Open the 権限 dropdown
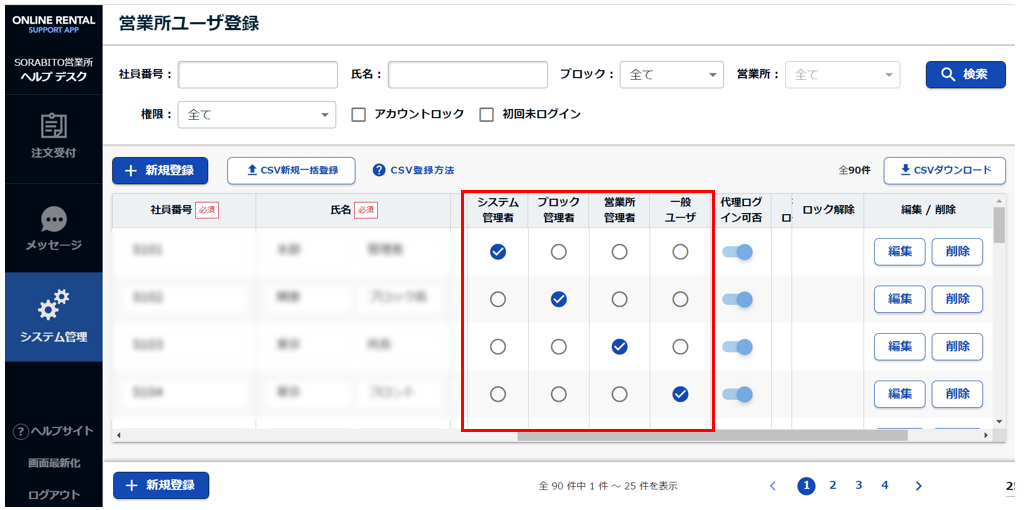 pyautogui.click(x=257, y=115)
